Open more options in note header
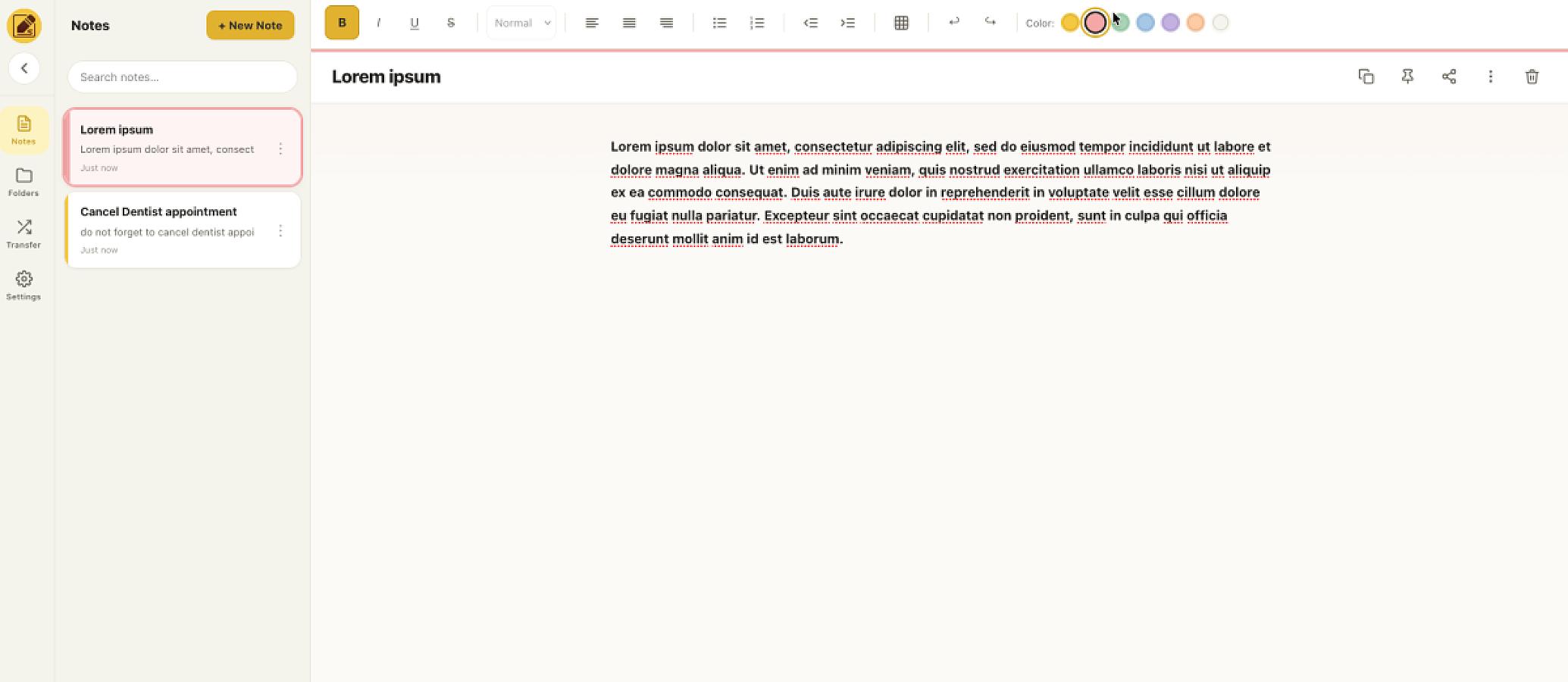The width and height of the screenshot is (1568, 682). (1490, 77)
